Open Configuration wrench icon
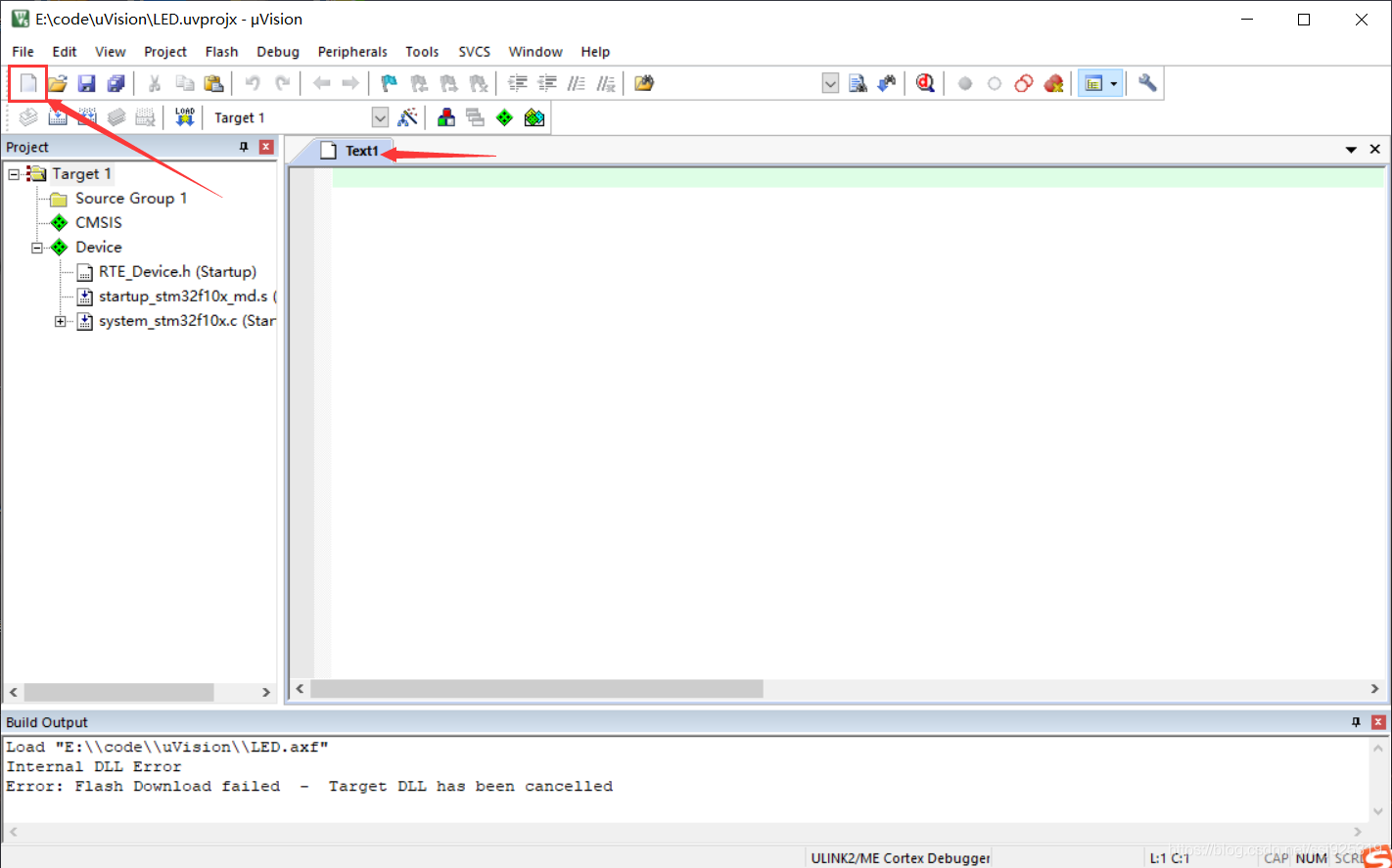This screenshot has height=868, width=1392. [1147, 83]
